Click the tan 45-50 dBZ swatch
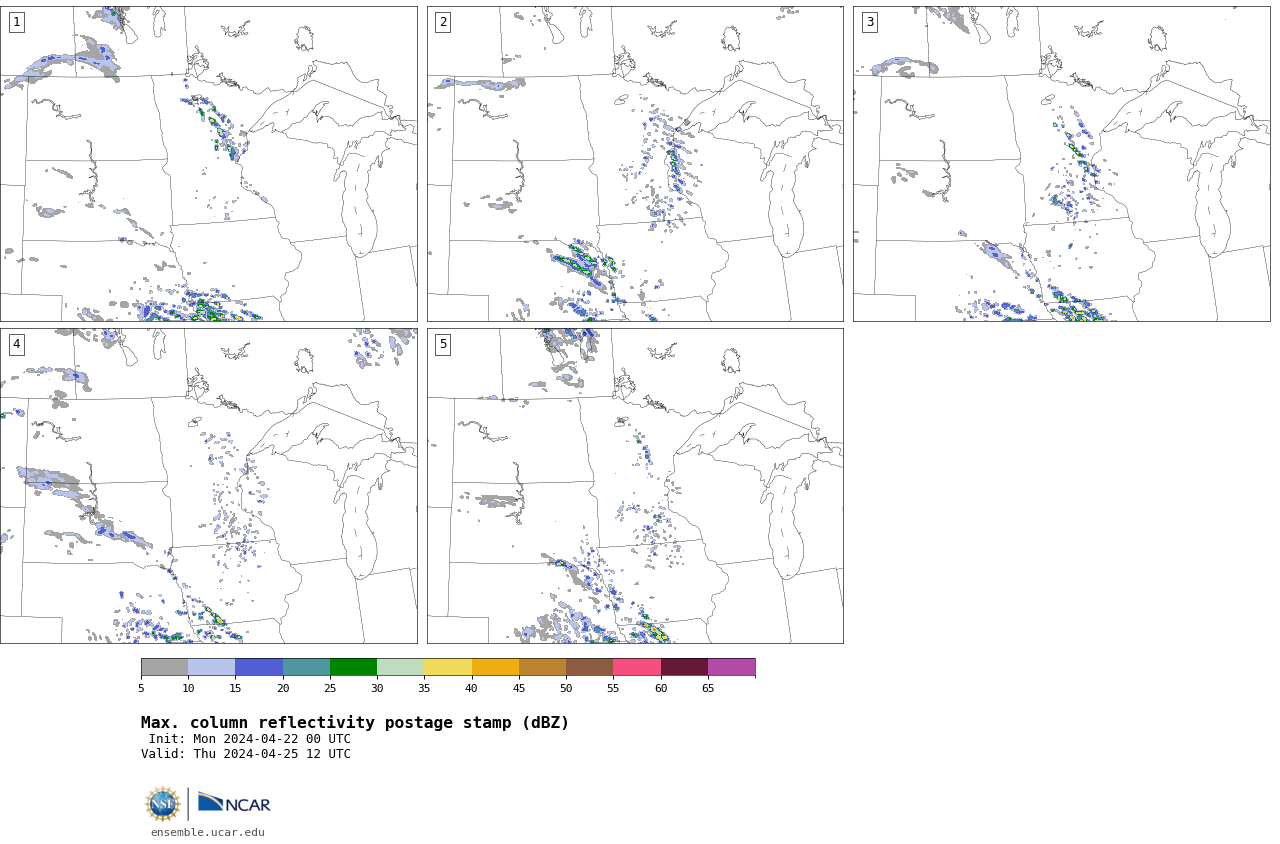 pos(542,667)
